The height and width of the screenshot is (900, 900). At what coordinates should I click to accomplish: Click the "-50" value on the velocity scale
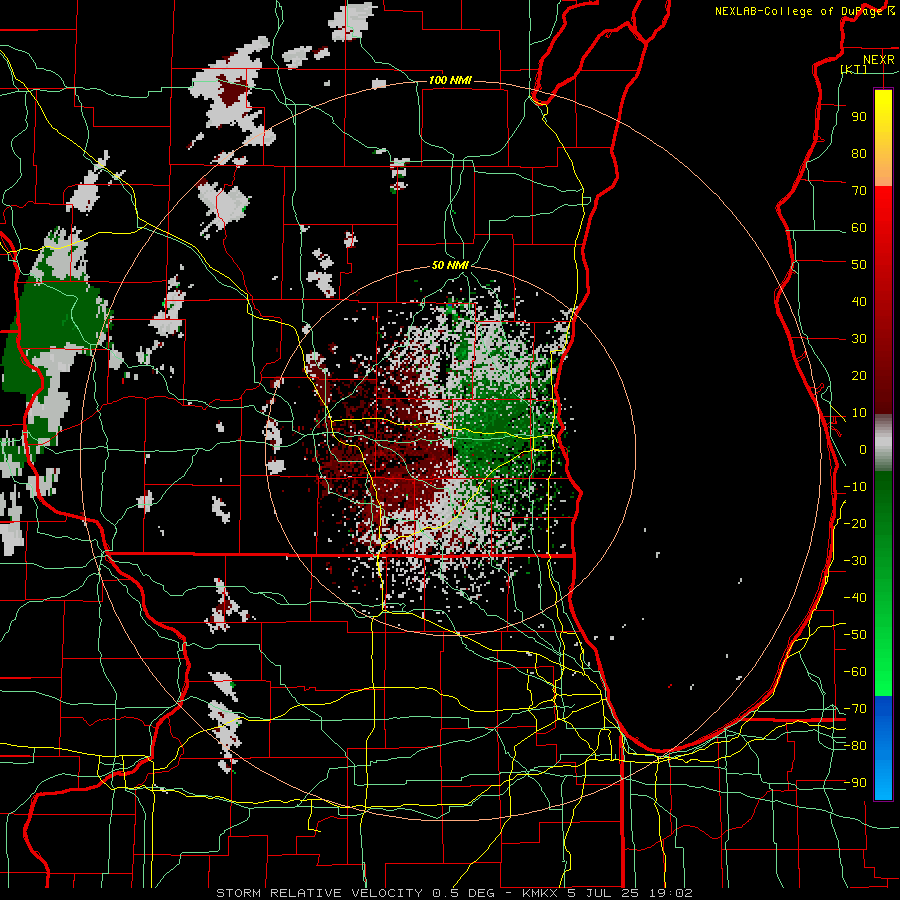coord(855,635)
